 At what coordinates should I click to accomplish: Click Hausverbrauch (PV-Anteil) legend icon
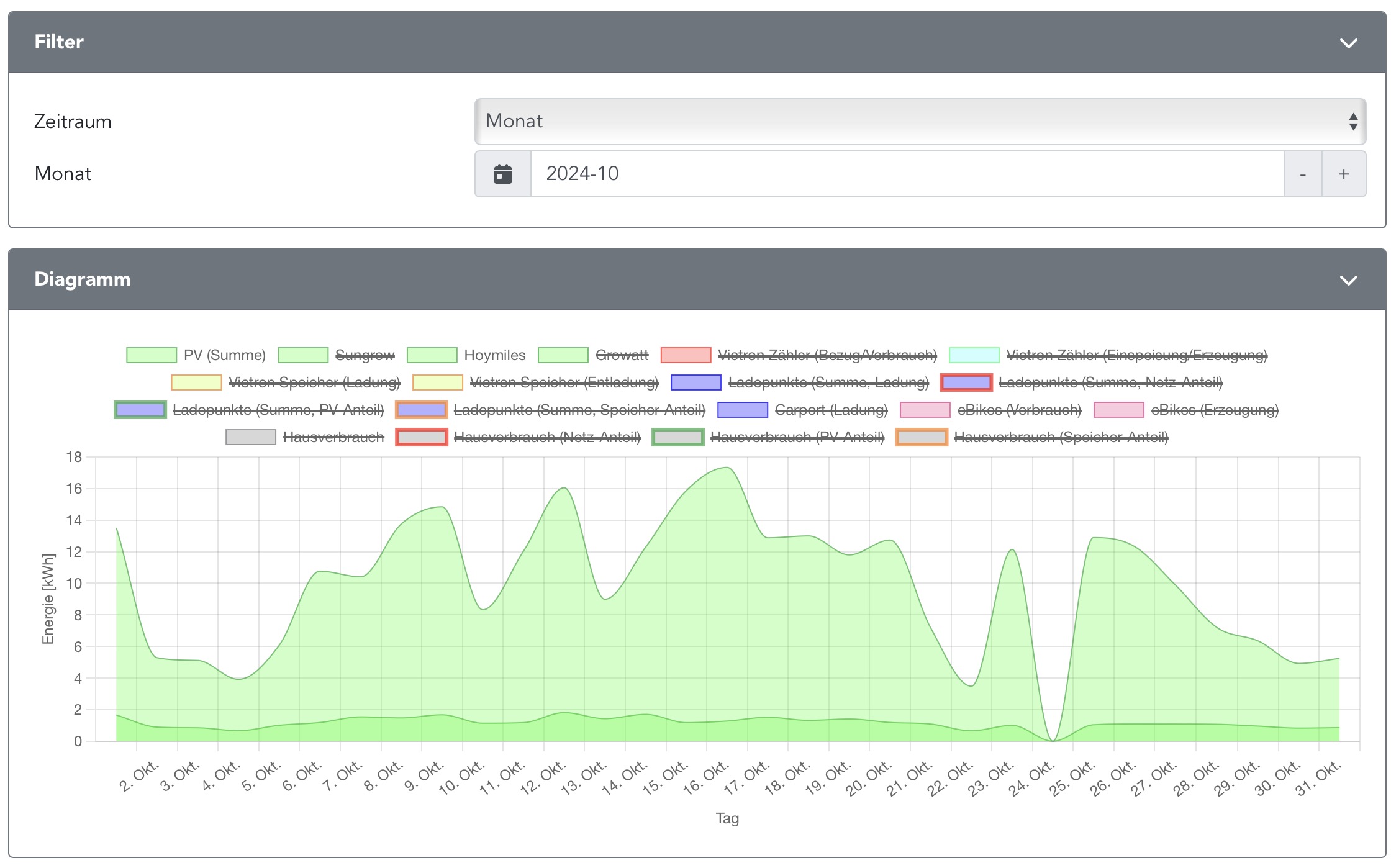[677, 437]
